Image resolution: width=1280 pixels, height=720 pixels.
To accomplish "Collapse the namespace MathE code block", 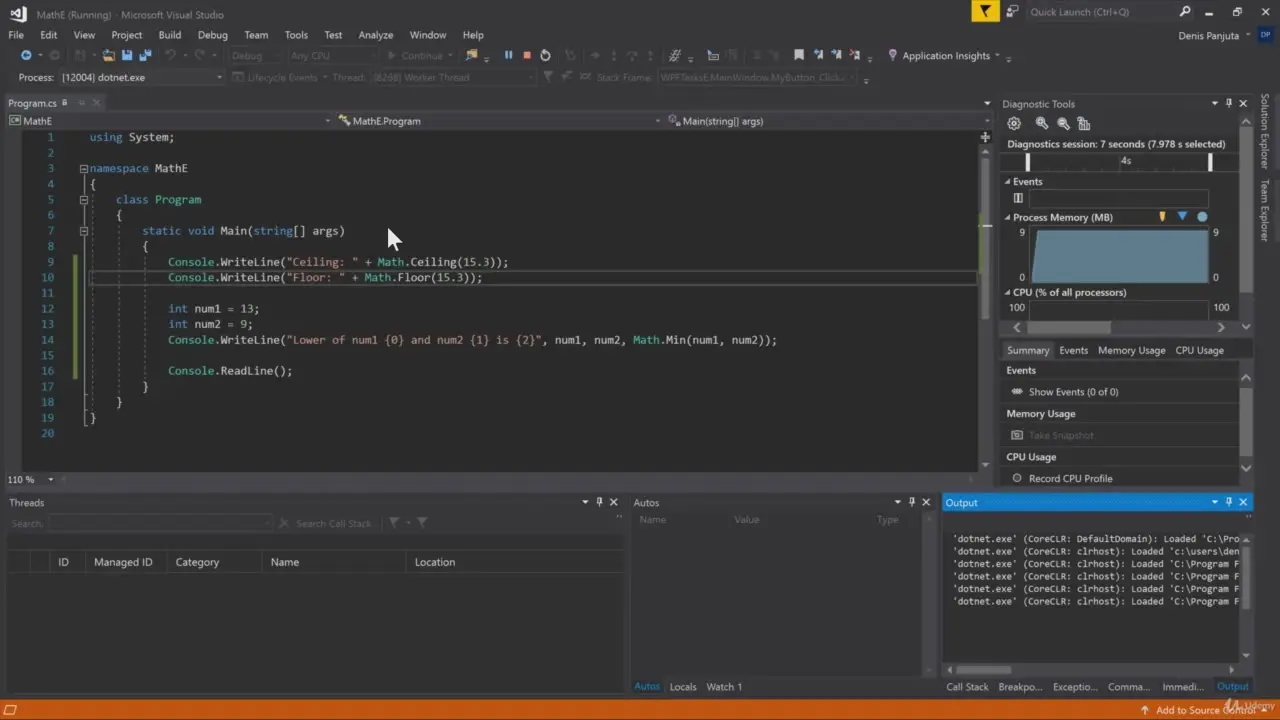I will (x=84, y=169).
